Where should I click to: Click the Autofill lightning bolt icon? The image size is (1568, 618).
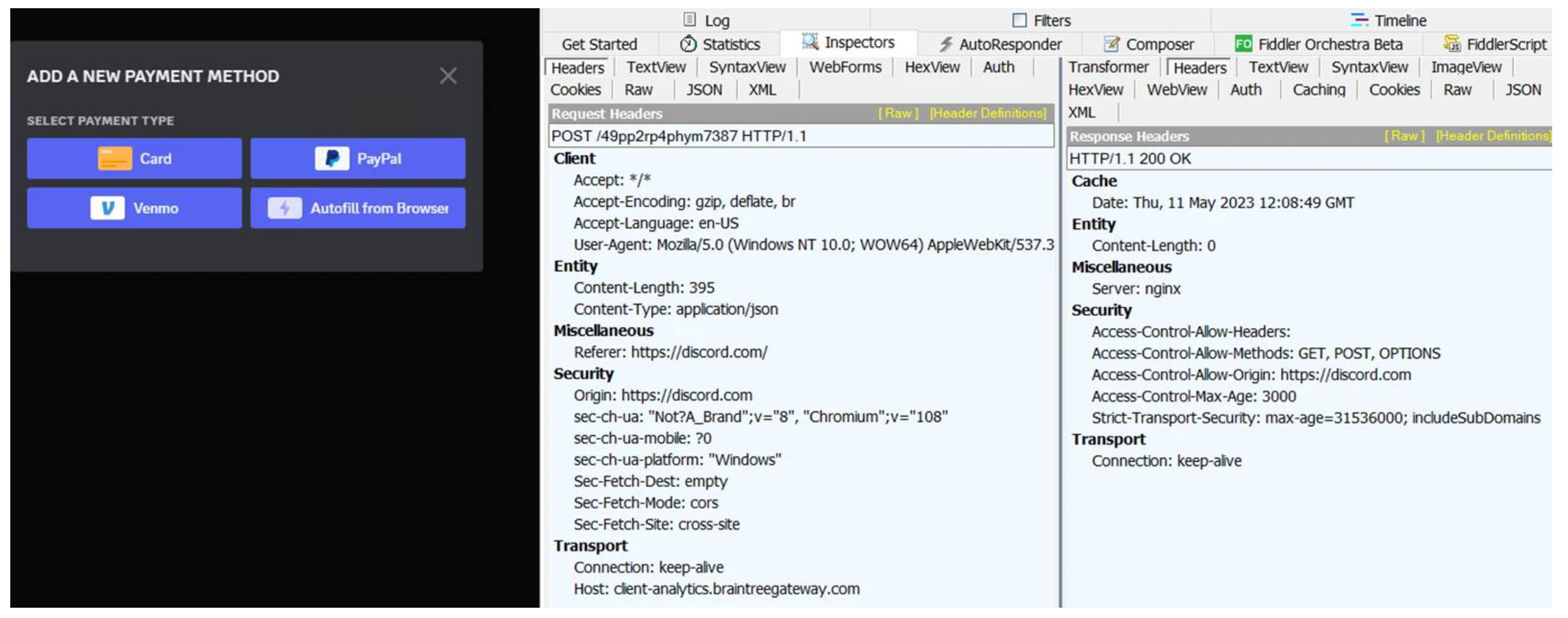(x=284, y=208)
